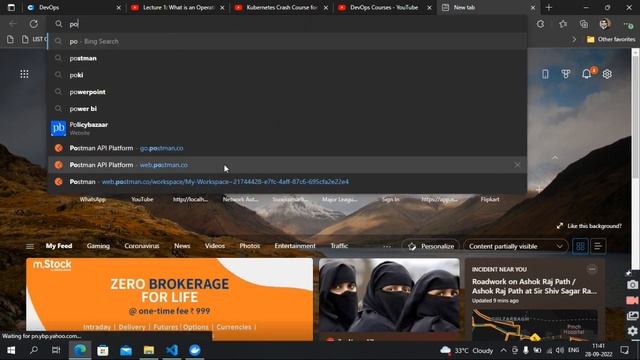This screenshot has height=360, width=640.
Task: Open the tab actions menu icon
Action: pos(11,7)
